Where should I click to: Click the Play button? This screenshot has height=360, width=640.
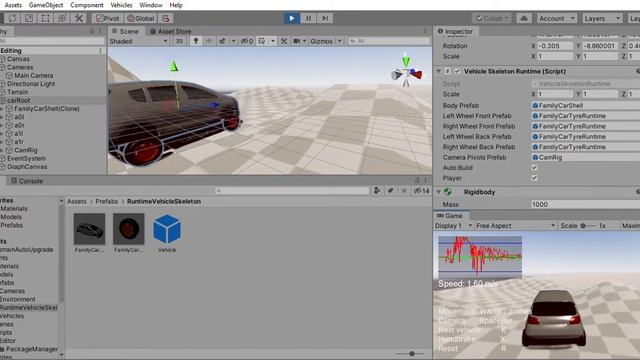click(291, 18)
